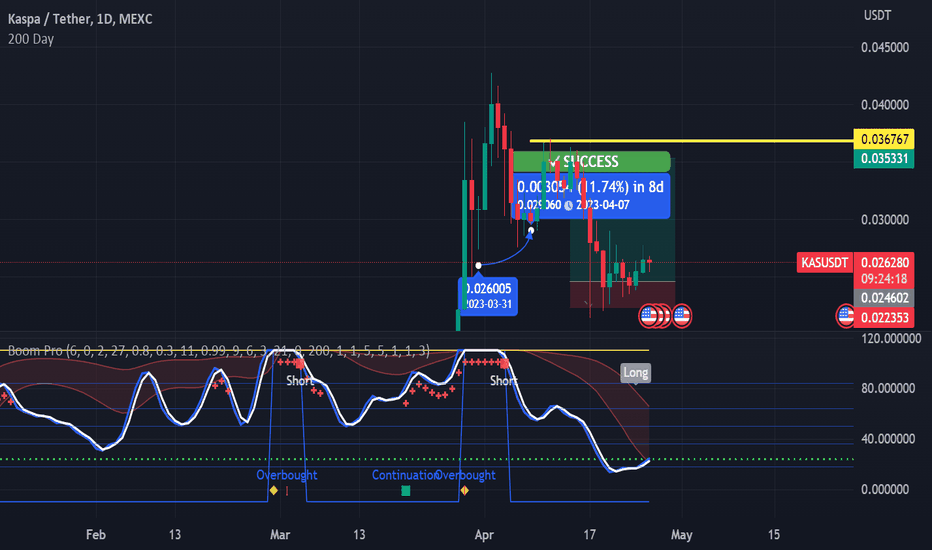The image size is (932, 550).
Task: Click the 0.026280 current price label
Action: pos(884,262)
